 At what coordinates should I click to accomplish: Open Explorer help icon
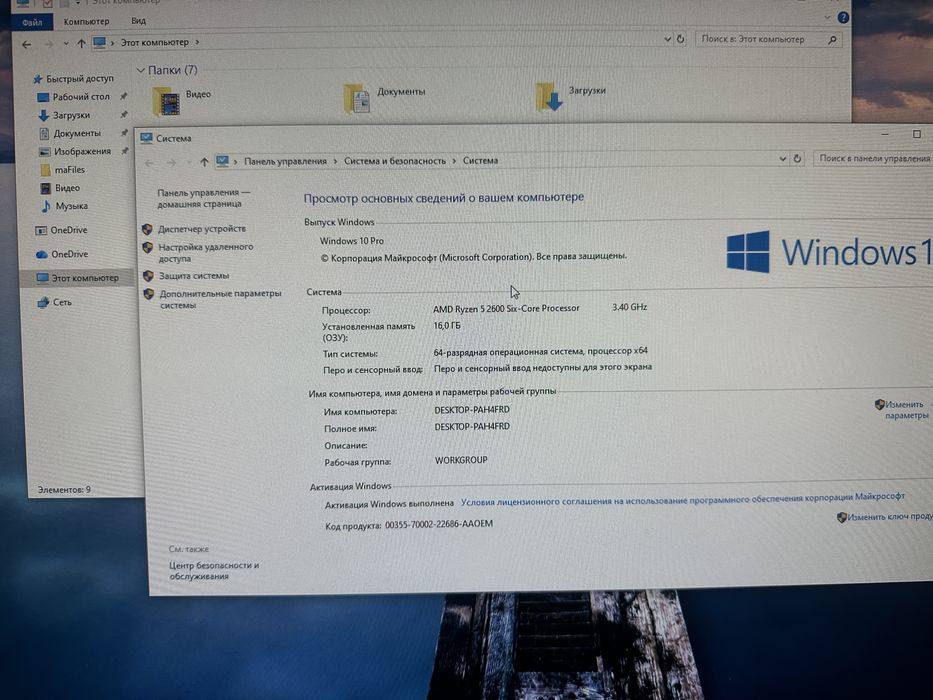click(843, 17)
